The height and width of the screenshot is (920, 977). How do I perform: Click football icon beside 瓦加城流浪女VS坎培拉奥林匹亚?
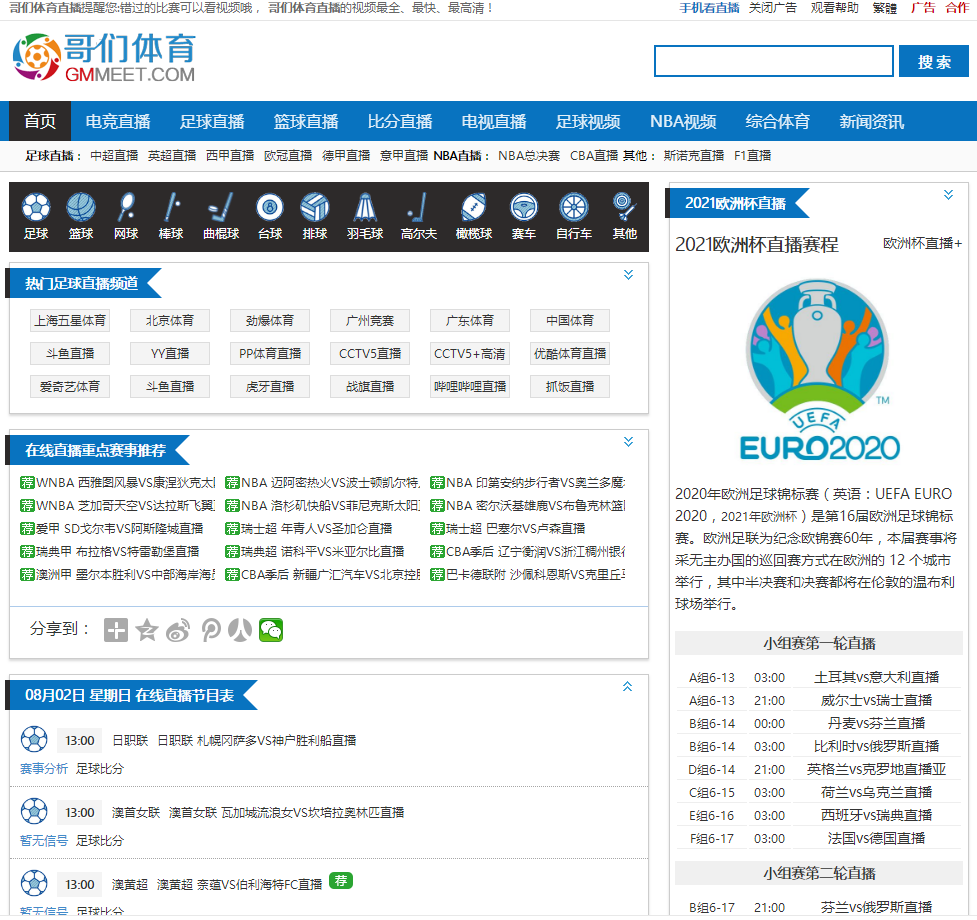point(34,812)
